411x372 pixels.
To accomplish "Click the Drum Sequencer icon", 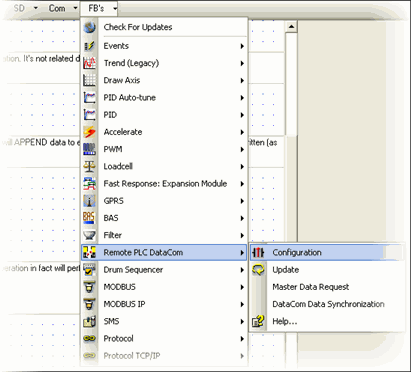I will click(89, 270).
